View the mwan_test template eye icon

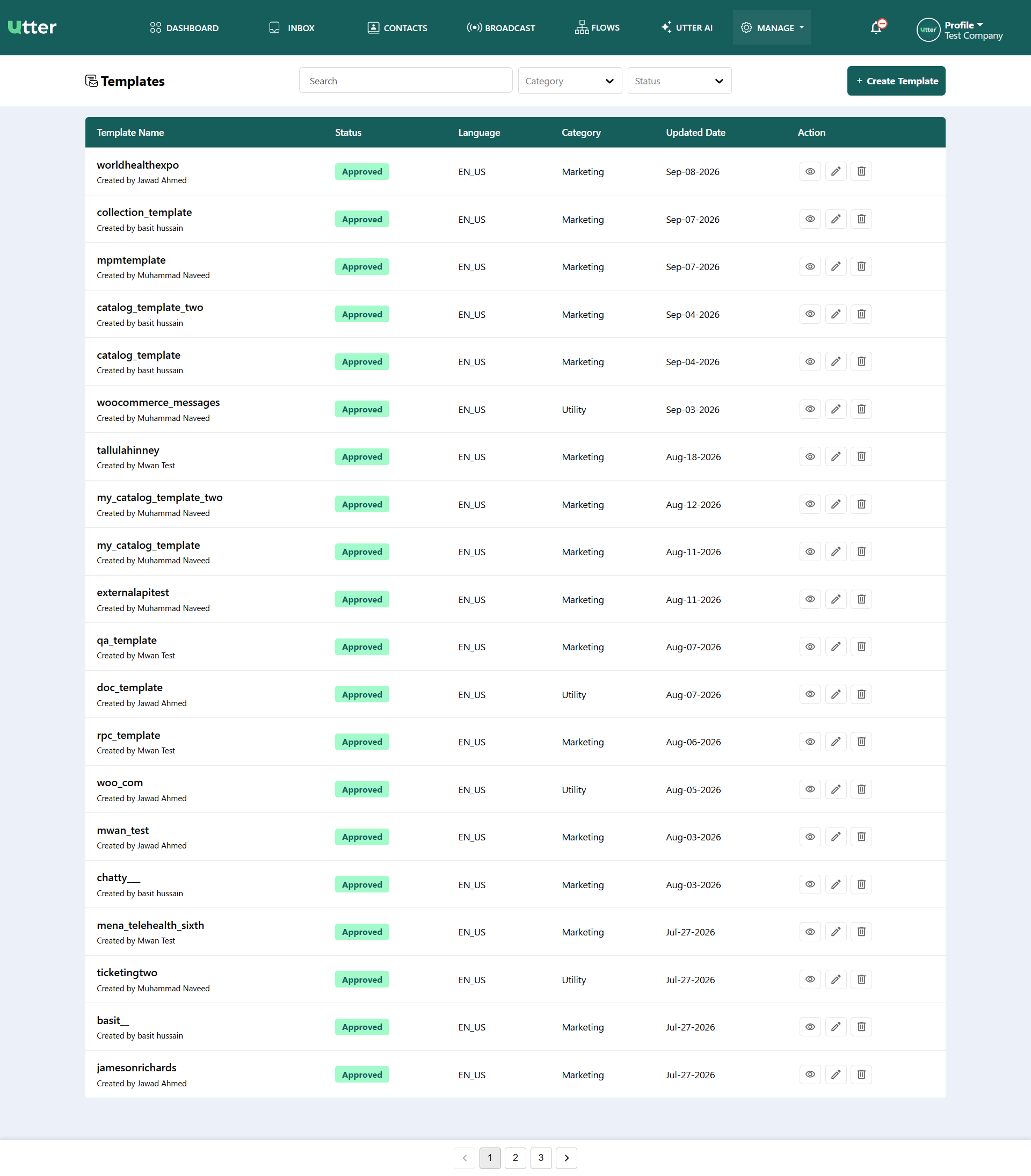click(x=810, y=837)
